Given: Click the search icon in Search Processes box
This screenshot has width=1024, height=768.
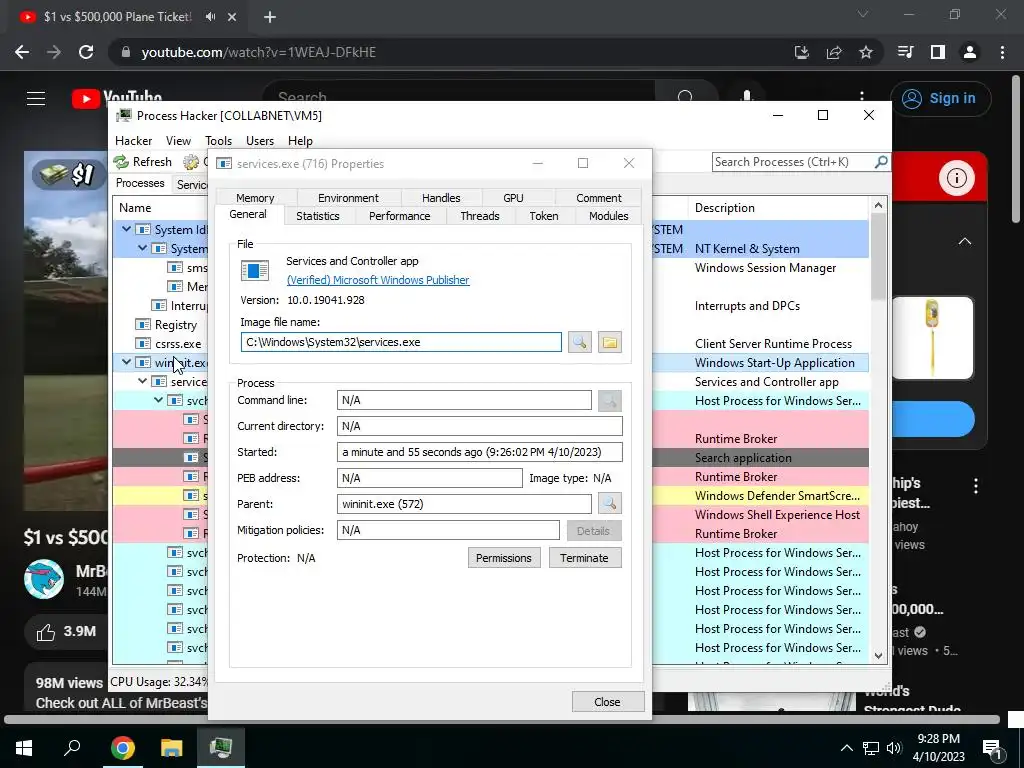Looking at the screenshot, I should pos(880,161).
